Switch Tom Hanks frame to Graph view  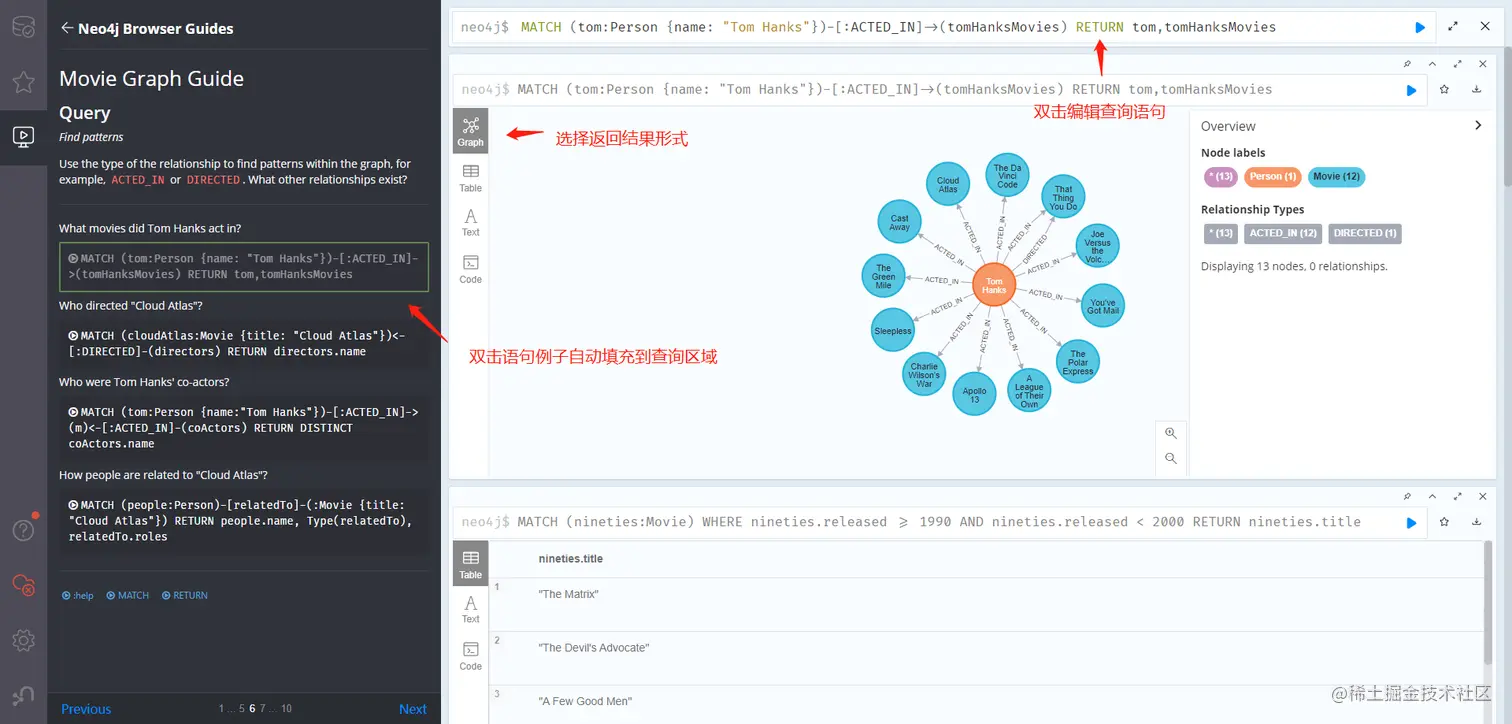pos(470,131)
